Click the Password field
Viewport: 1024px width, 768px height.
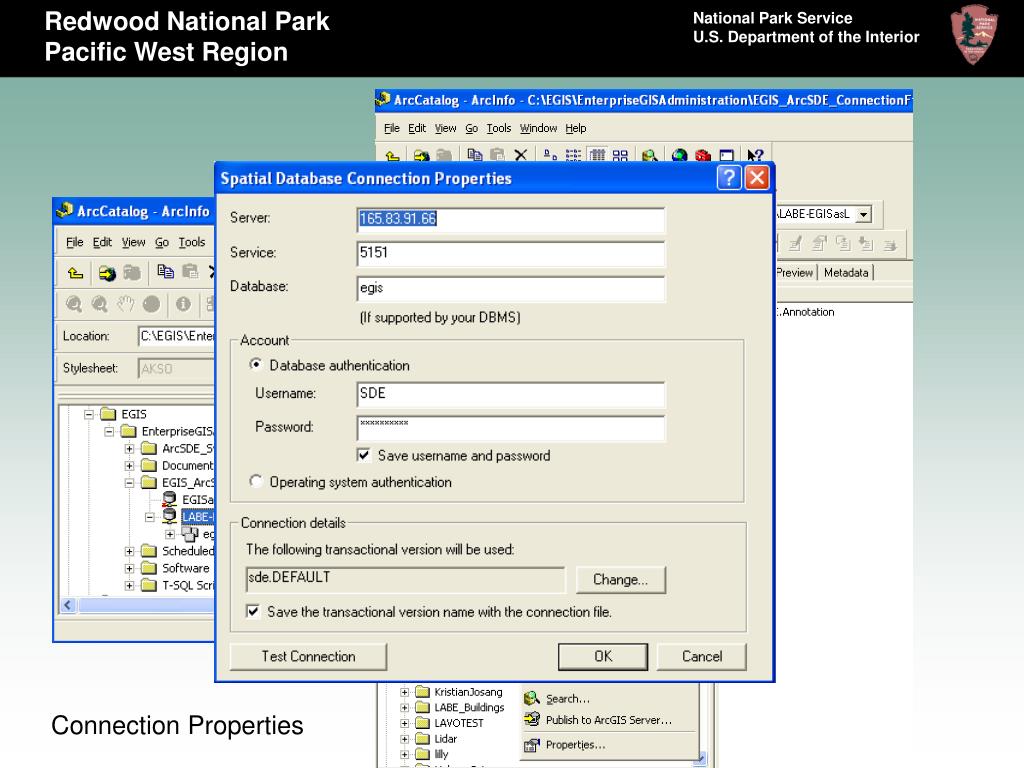tap(511, 428)
